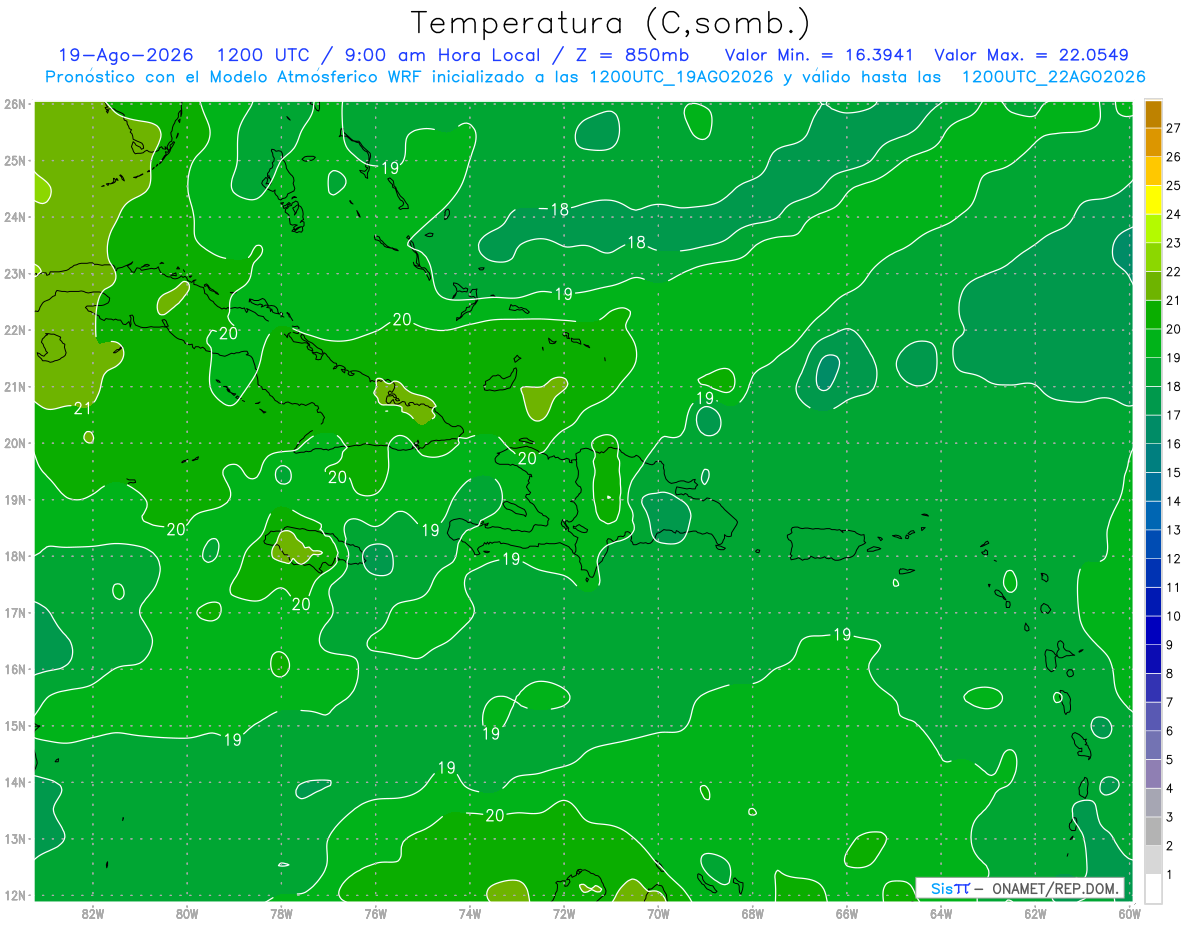Click legend value 11 on the color bar

[x=1174, y=587]
